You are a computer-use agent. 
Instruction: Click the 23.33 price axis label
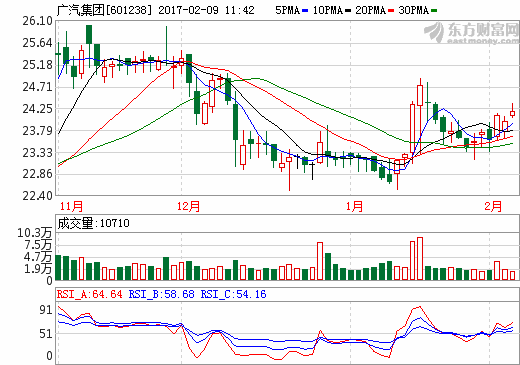point(38,153)
